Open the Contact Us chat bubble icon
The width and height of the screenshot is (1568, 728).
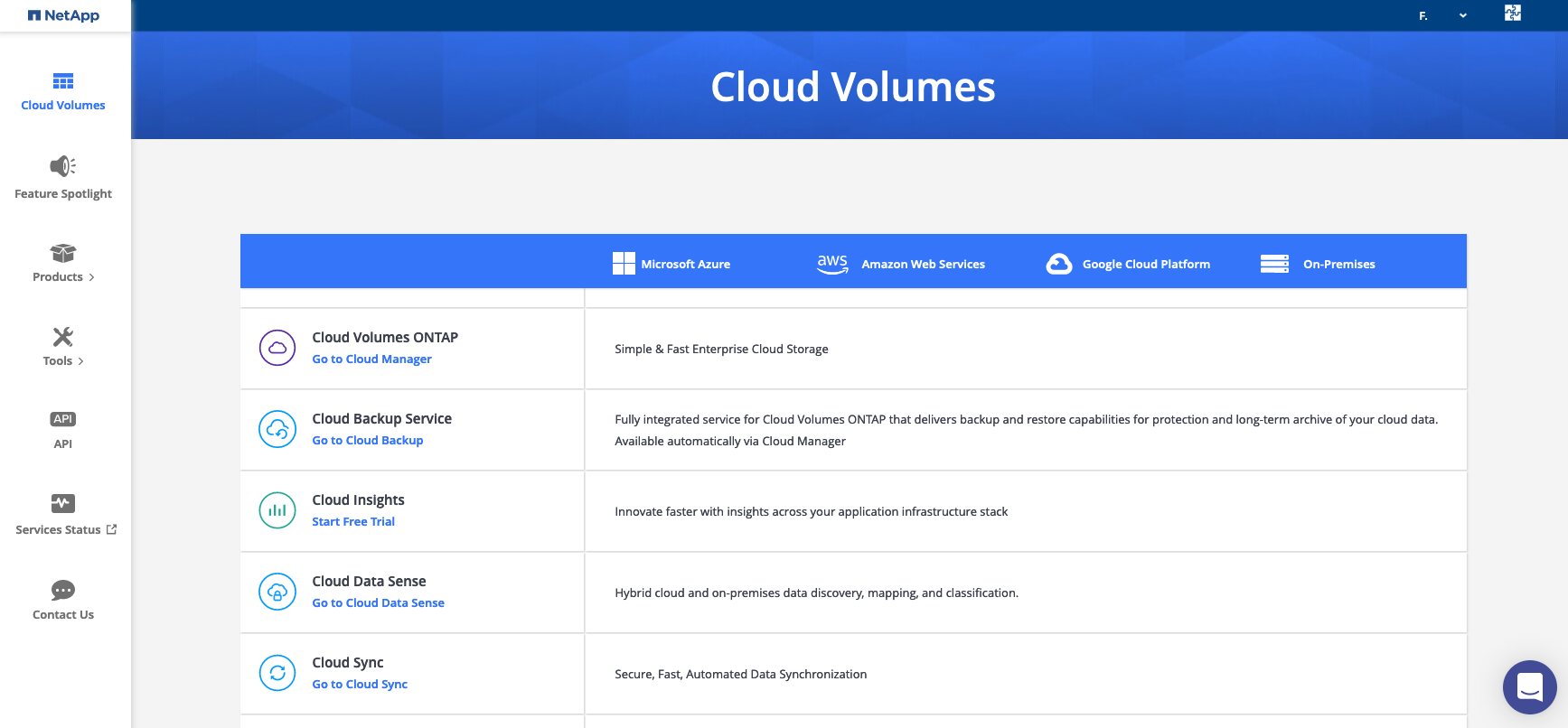pos(63,591)
